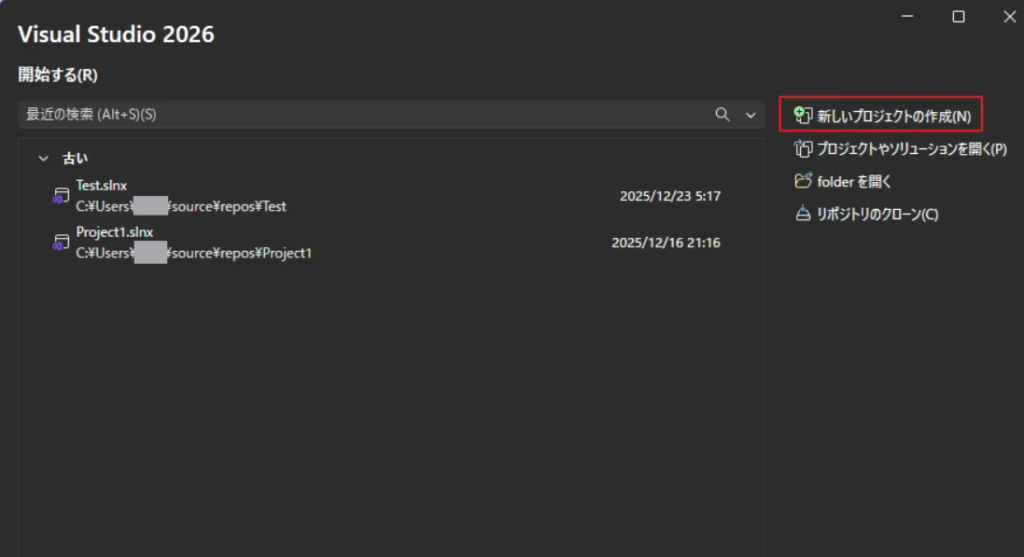
Task: Click the new project creation icon
Action: click(803, 116)
